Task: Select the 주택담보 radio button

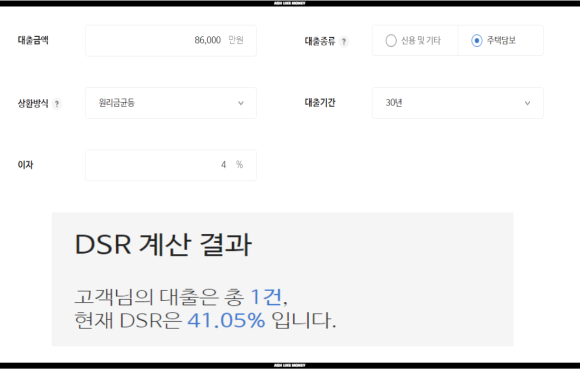Action: click(476, 40)
